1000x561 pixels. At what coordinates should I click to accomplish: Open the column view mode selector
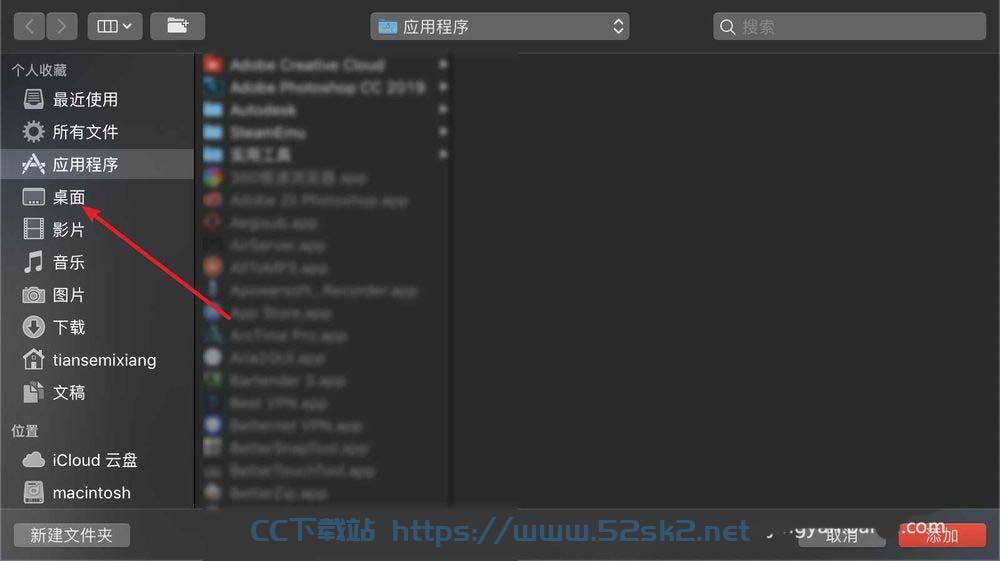click(x=115, y=26)
